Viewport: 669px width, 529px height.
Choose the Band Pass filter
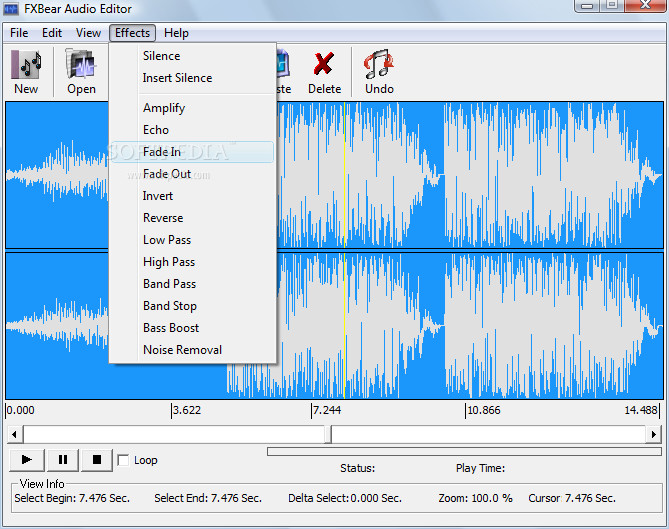[x=192, y=284]
